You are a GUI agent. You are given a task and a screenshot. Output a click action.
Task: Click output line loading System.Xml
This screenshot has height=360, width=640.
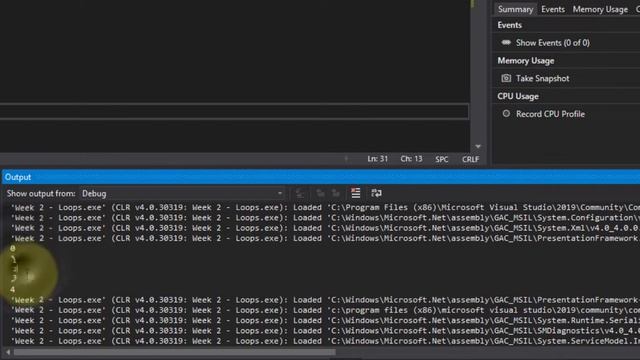325,228
